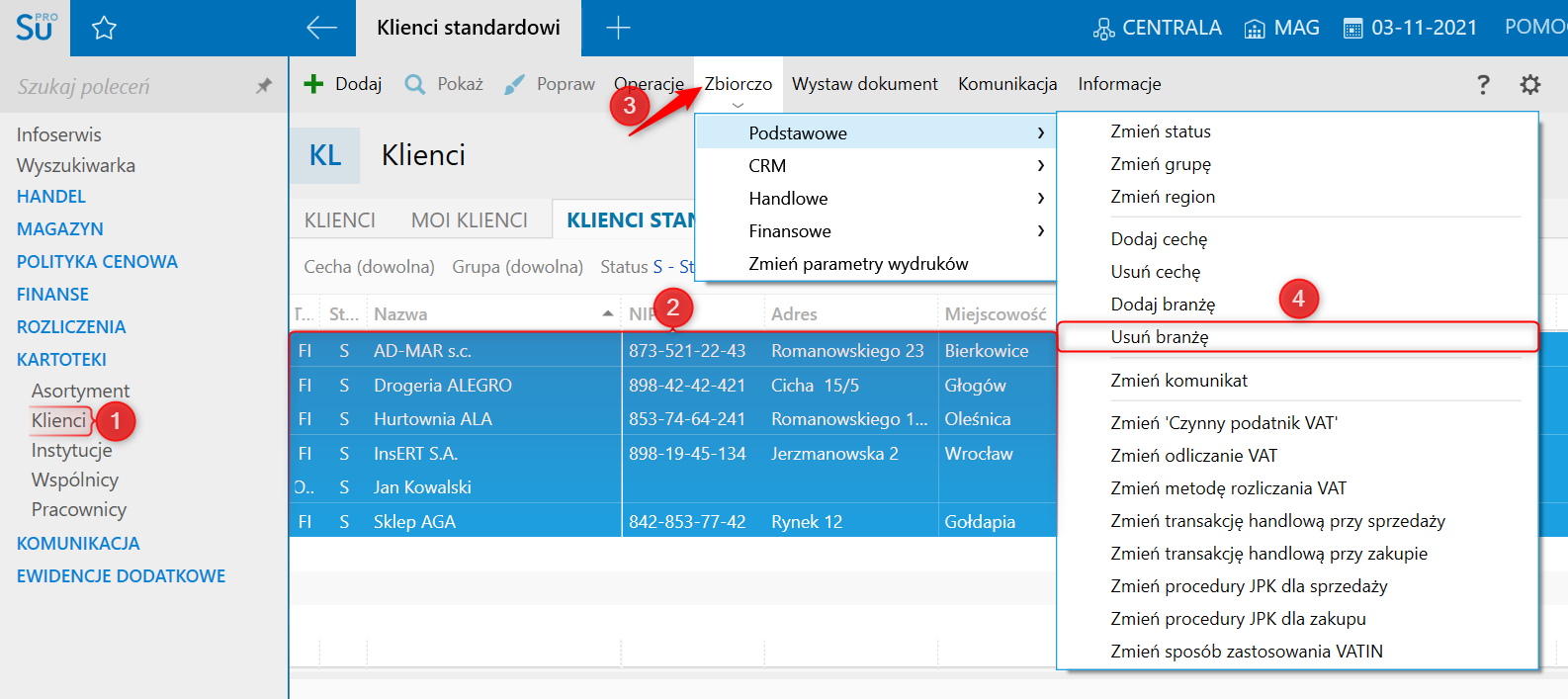Expand the Finansowe submenu arrow

[1041, 230]
